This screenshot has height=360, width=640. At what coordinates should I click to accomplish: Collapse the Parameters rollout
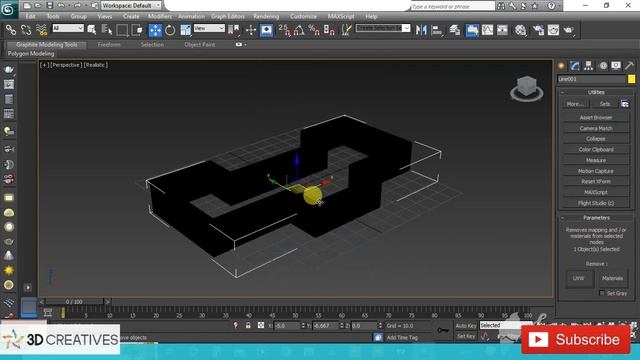point(596,218)
